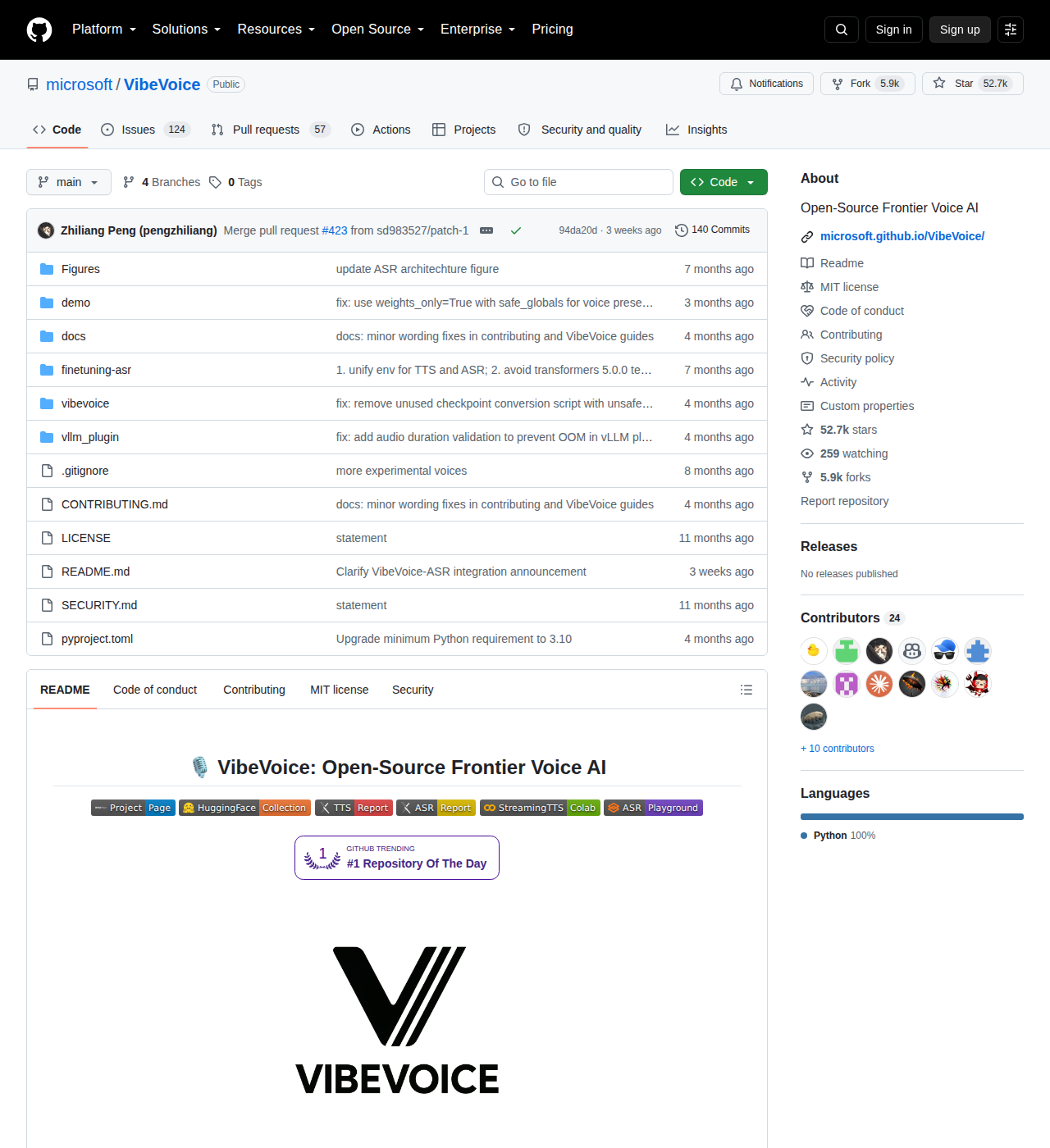Viewport: 1050px width, 1148px height.
Task: Open microsoft.github.io/VibeVoice/ link
Action: point(902,236)
